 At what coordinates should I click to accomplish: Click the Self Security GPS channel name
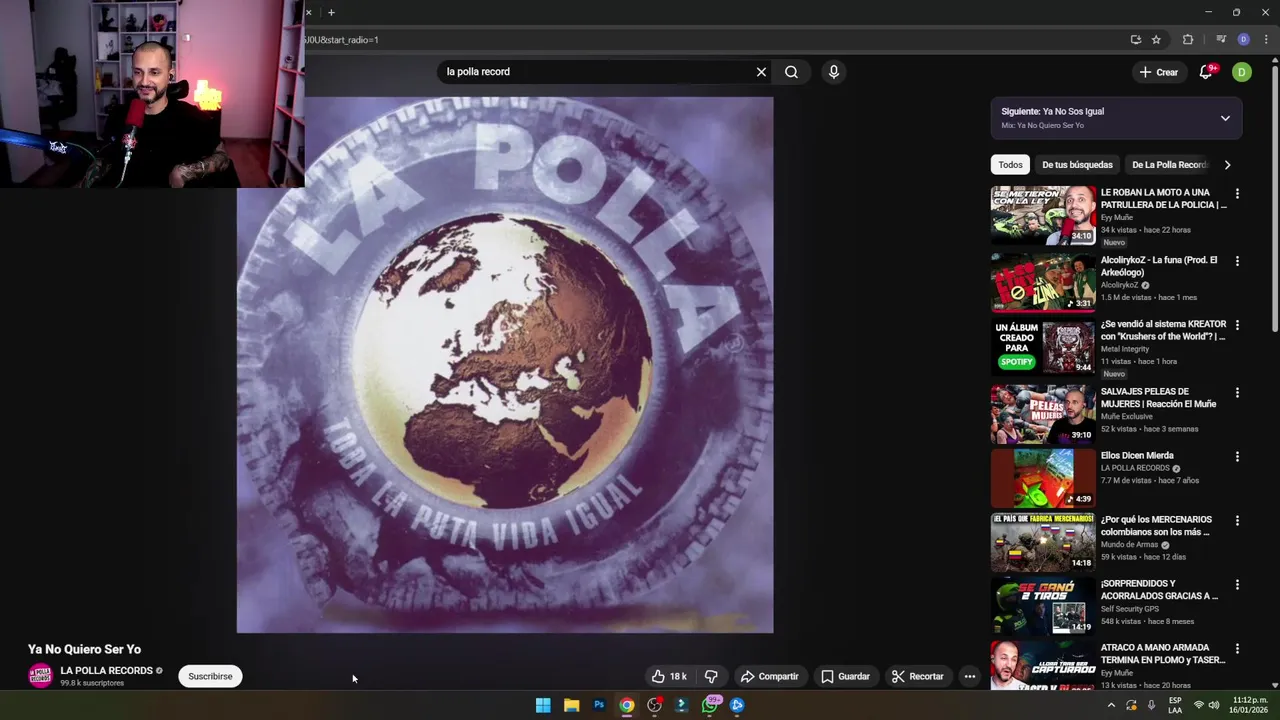(x=1130, y=609)
